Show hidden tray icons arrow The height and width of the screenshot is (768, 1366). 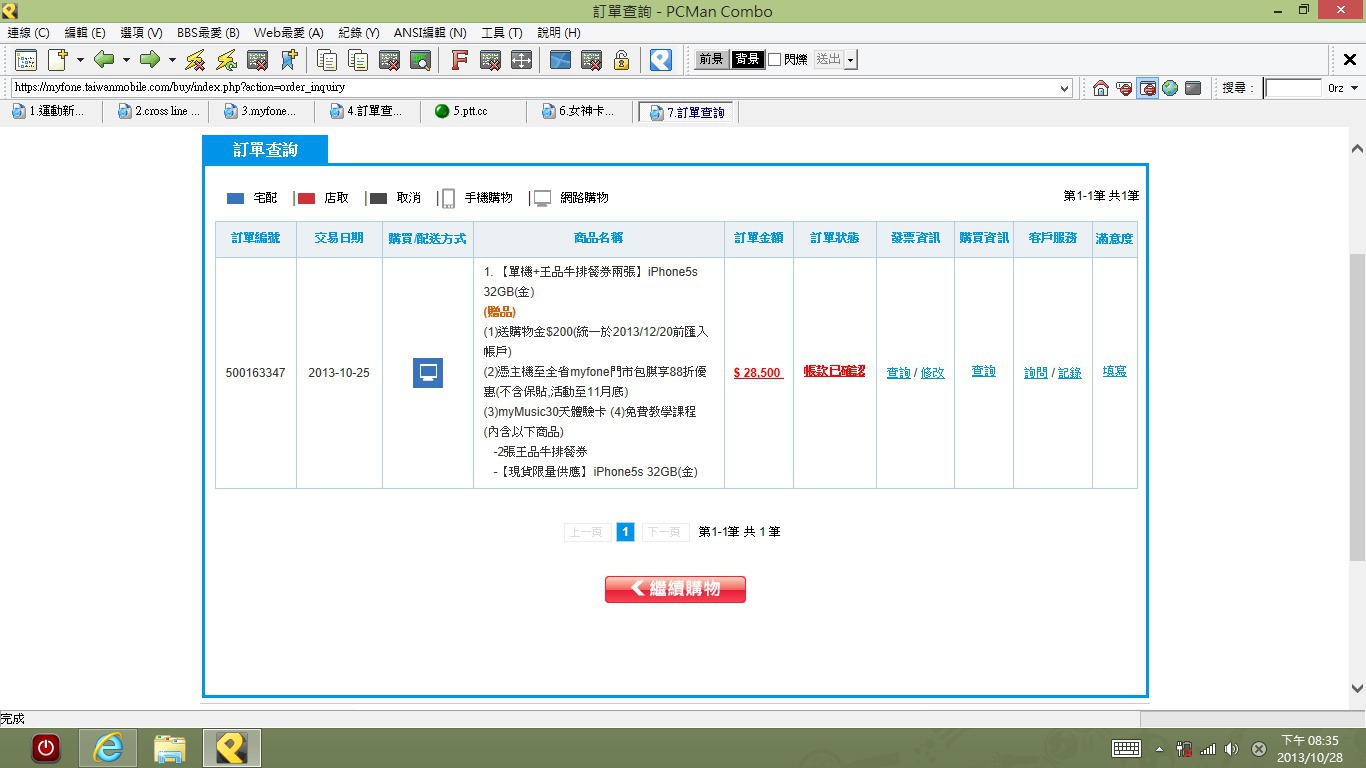pos(1159,749)
